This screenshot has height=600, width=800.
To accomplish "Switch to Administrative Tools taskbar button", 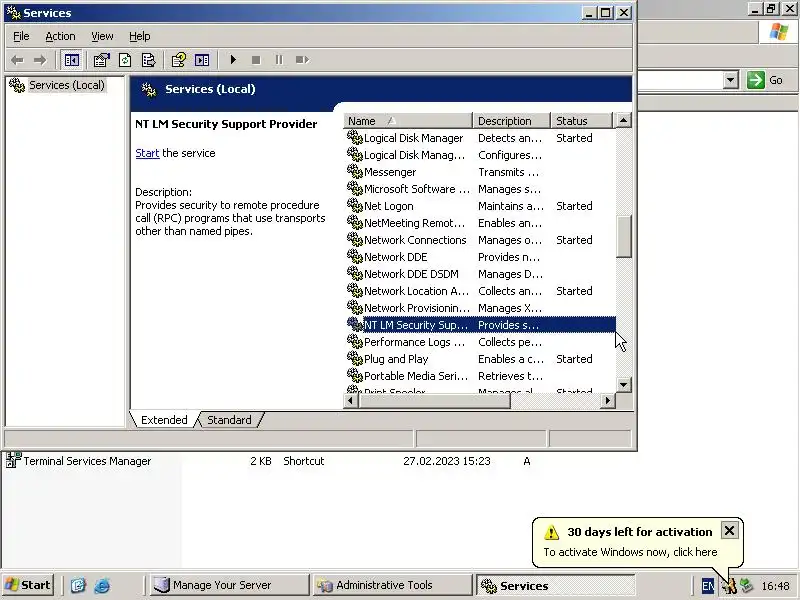I will 392,585.
